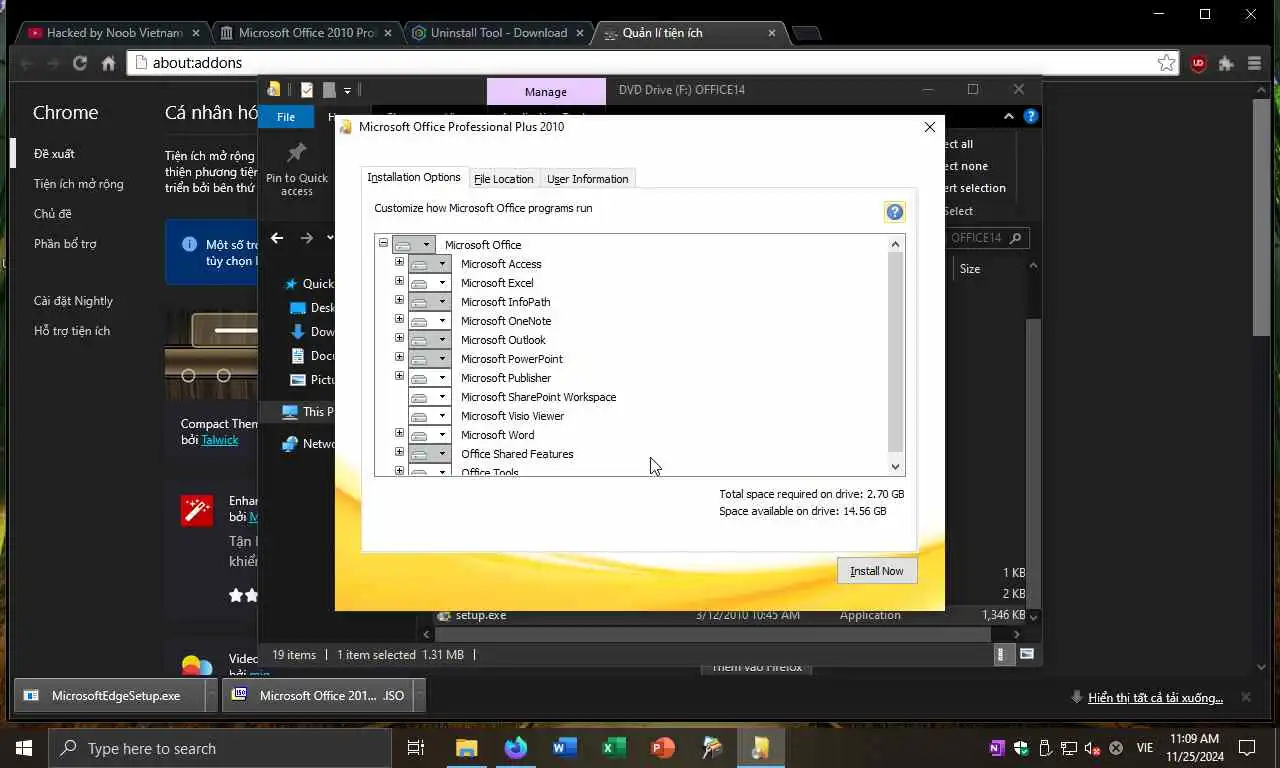Expand the Microsoft InfoPath tree node
Screen dimensions: 1280x768
(x=399, y=300)
